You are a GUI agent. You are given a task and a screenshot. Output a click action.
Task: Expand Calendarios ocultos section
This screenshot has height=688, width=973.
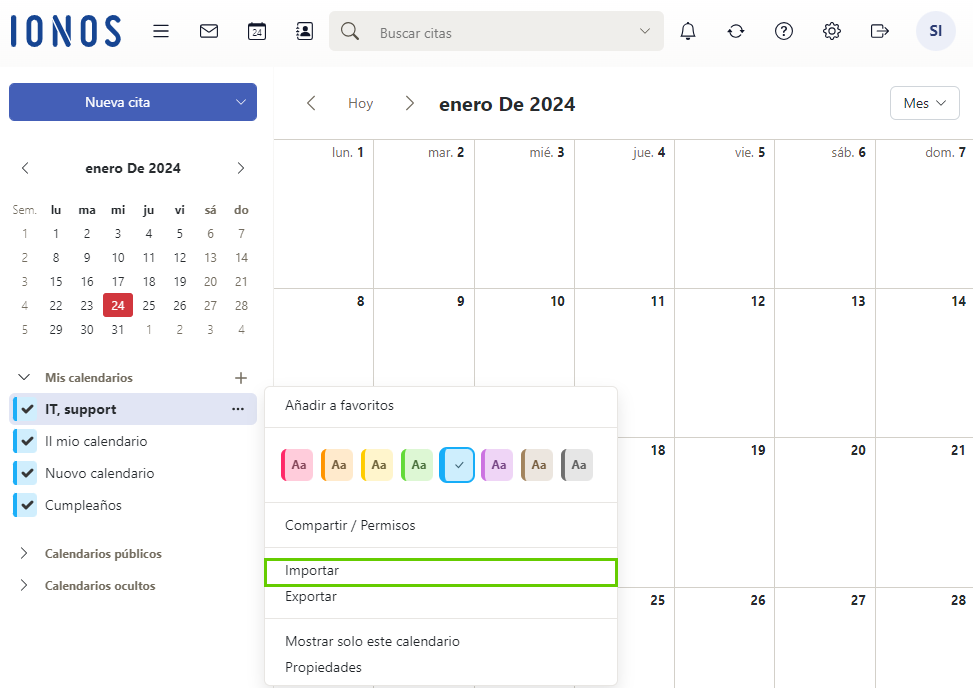(24, 585)
